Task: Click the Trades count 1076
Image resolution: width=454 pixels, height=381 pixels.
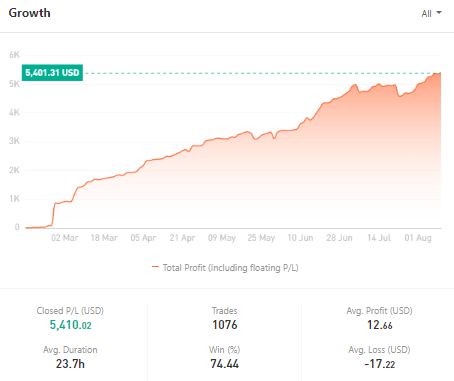Action: coord(225,325)
